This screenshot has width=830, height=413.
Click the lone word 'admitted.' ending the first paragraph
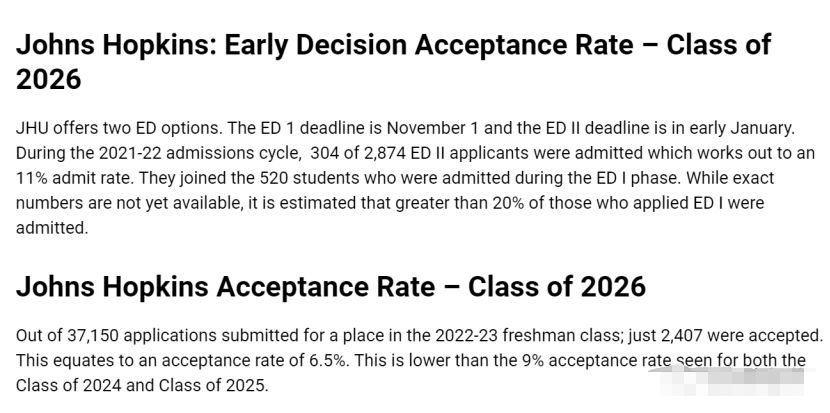click(x=52, y=227)
